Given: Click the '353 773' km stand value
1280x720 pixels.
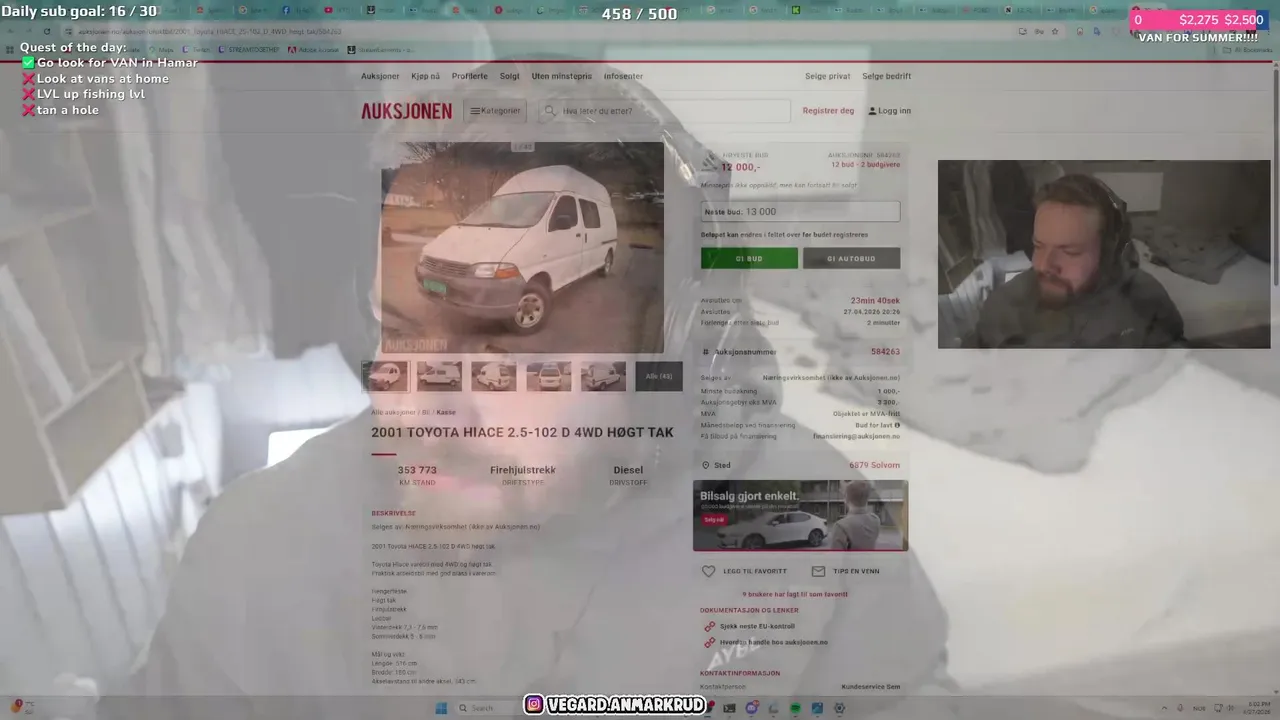Looking at the screenshot, I should [417, 470].
